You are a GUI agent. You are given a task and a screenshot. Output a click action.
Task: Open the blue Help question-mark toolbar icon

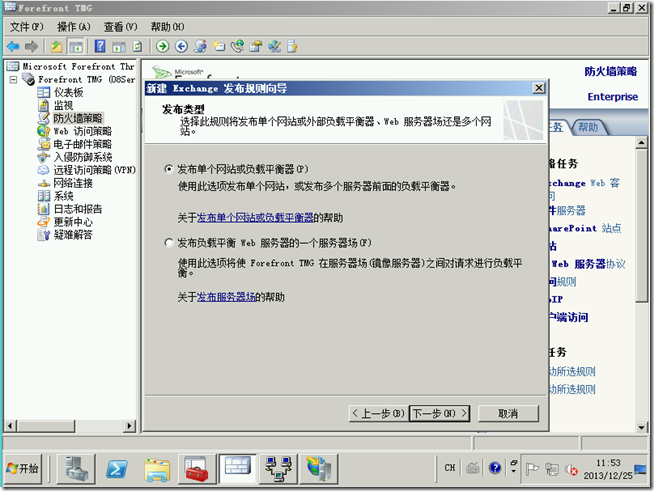100,46
